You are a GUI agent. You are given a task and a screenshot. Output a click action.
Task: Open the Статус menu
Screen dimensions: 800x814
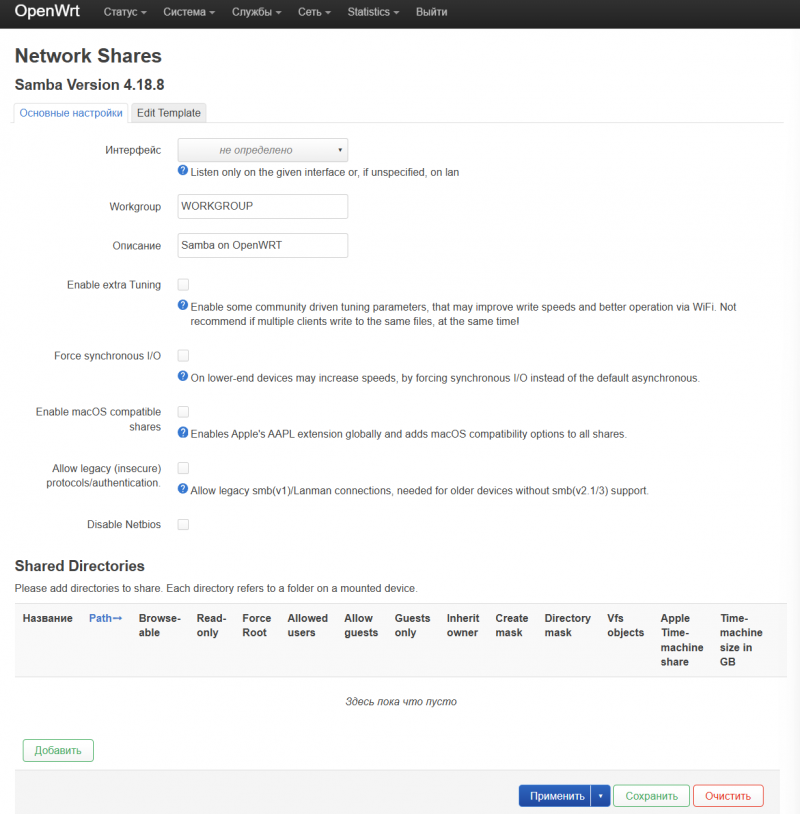click(124, 13)
